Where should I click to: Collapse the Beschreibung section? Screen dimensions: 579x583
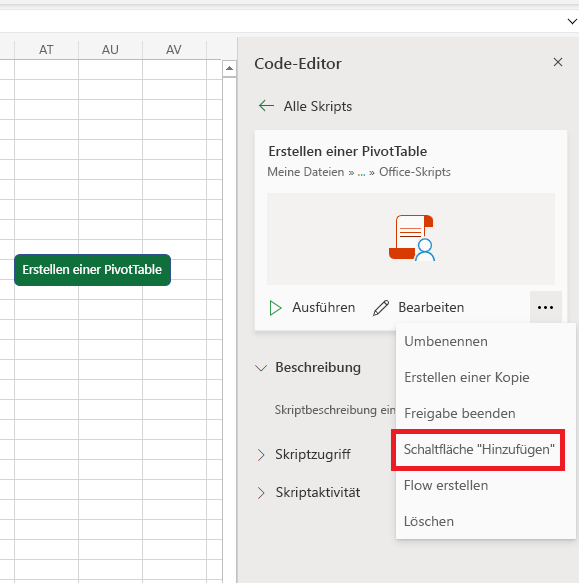point(261,368)
